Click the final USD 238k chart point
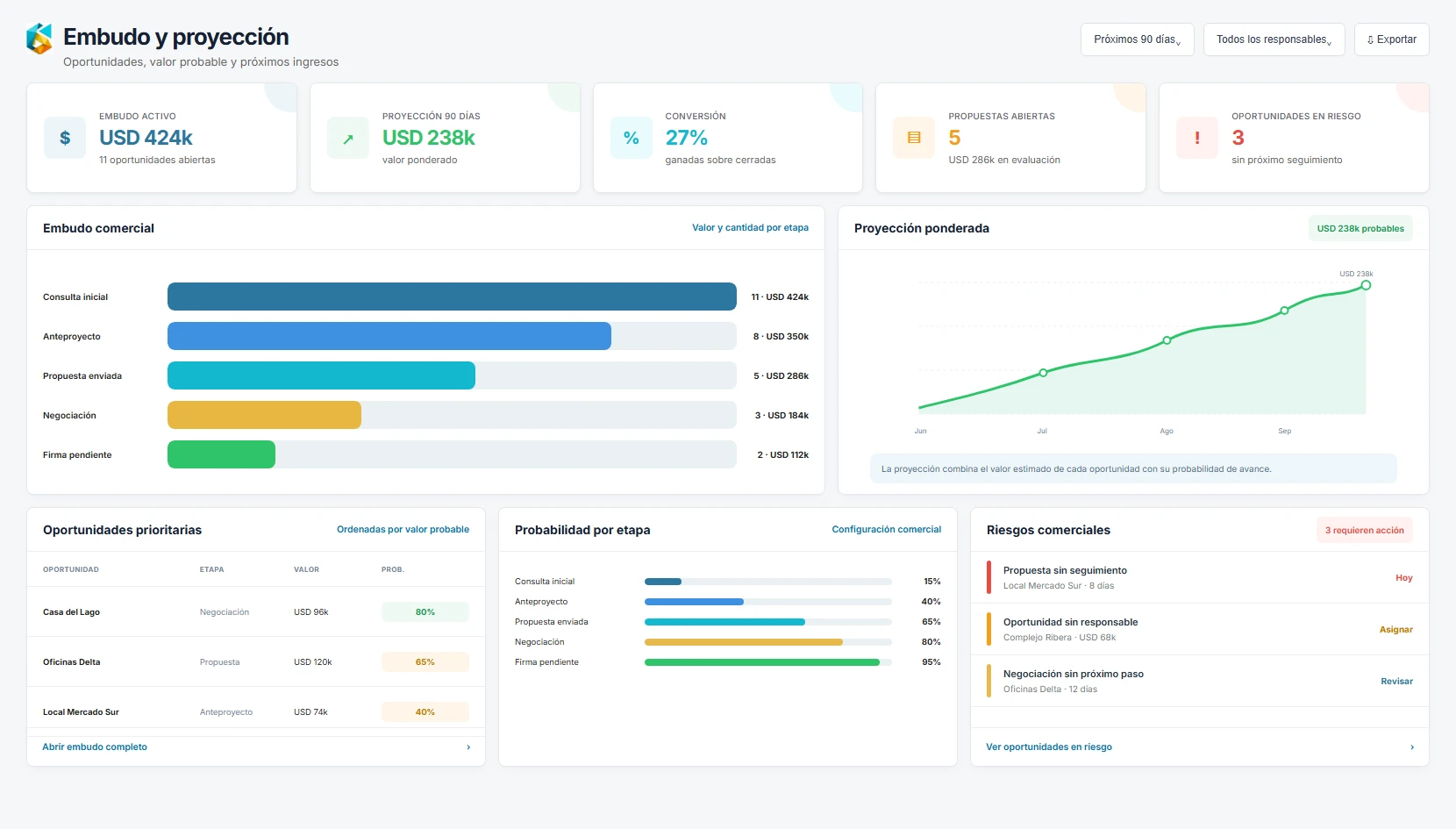This screenshot has height=829, width=1456. tap(1366, 285)
